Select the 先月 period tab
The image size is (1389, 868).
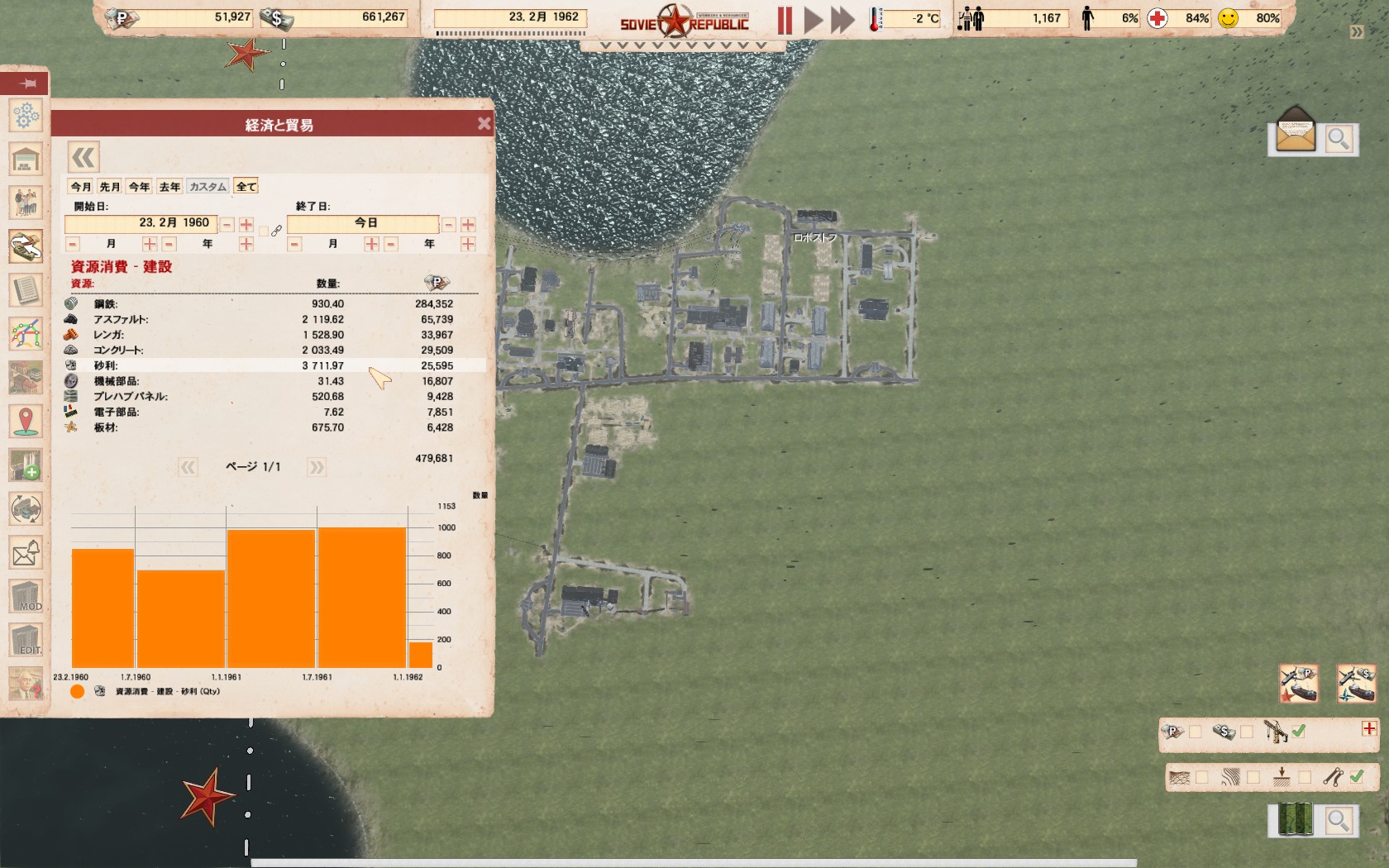pyautogui.click(x=110, y=187)
